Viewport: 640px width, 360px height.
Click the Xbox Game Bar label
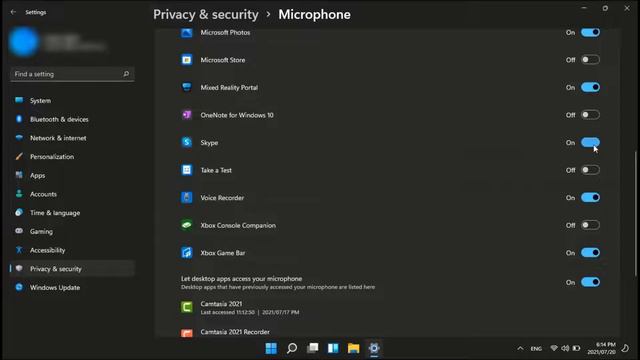pos(223,253)
